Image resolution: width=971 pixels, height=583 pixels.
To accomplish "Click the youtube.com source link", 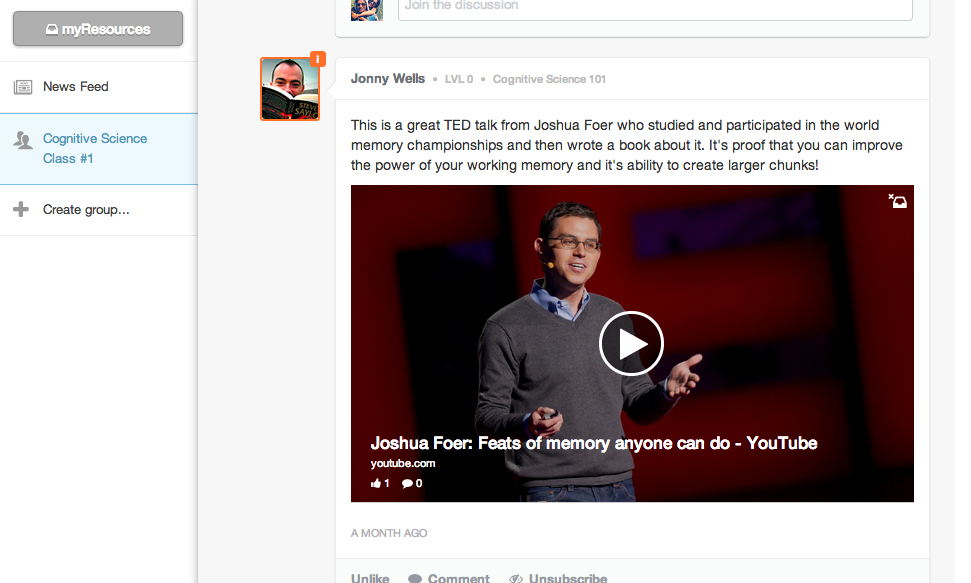I will click(x=403, y=463).
